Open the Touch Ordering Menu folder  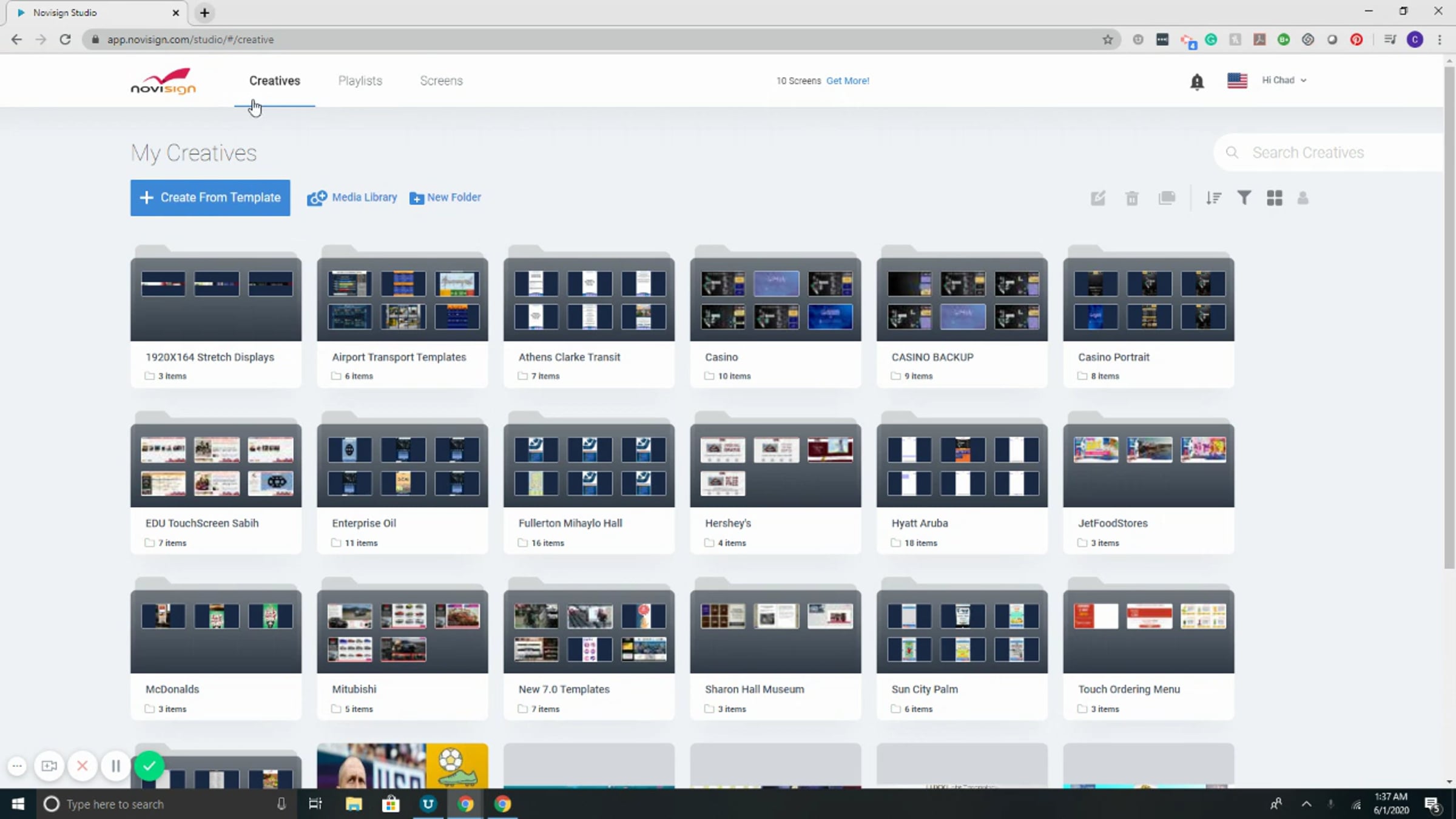point(1148,649)
